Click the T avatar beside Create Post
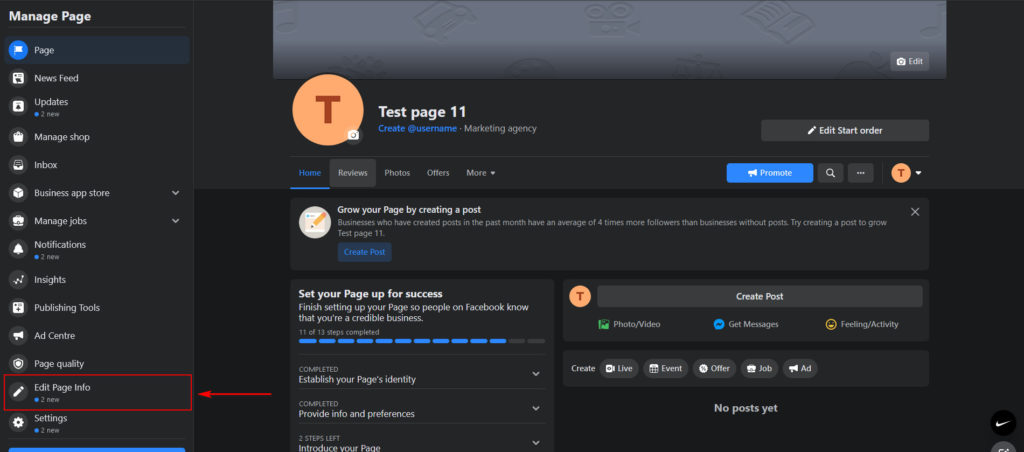Screen dimensions: 1024x452 click(x=580, y=297)
